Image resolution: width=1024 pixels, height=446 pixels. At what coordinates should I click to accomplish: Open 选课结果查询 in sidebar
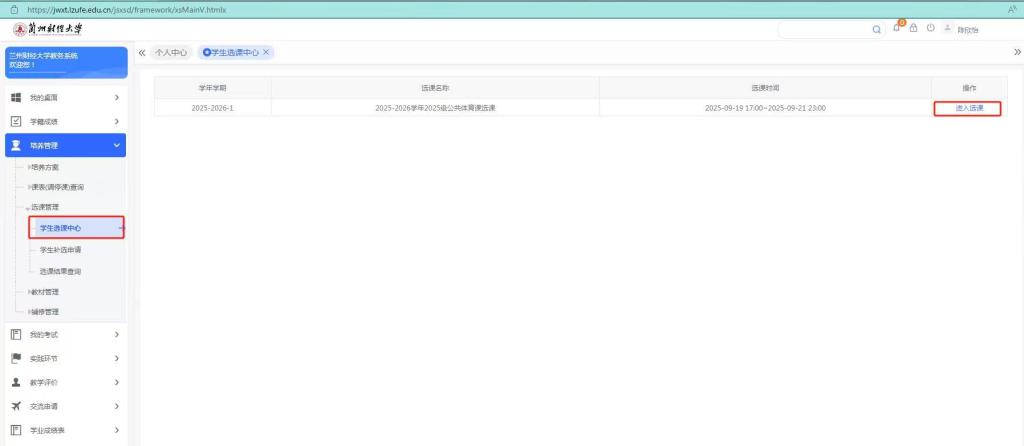(60, 271)
